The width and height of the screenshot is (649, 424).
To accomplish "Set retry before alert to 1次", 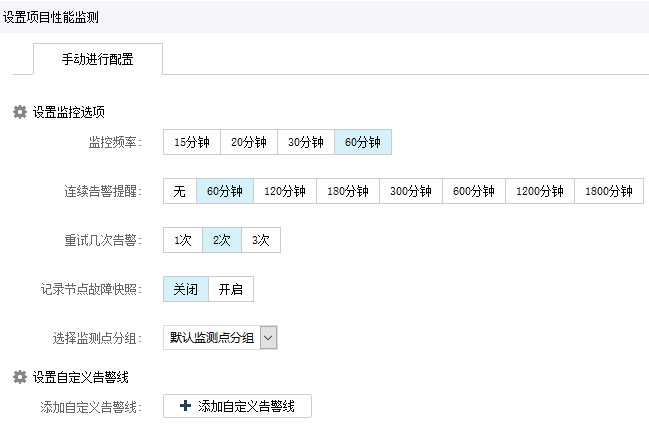I will (x=182, y=240).
